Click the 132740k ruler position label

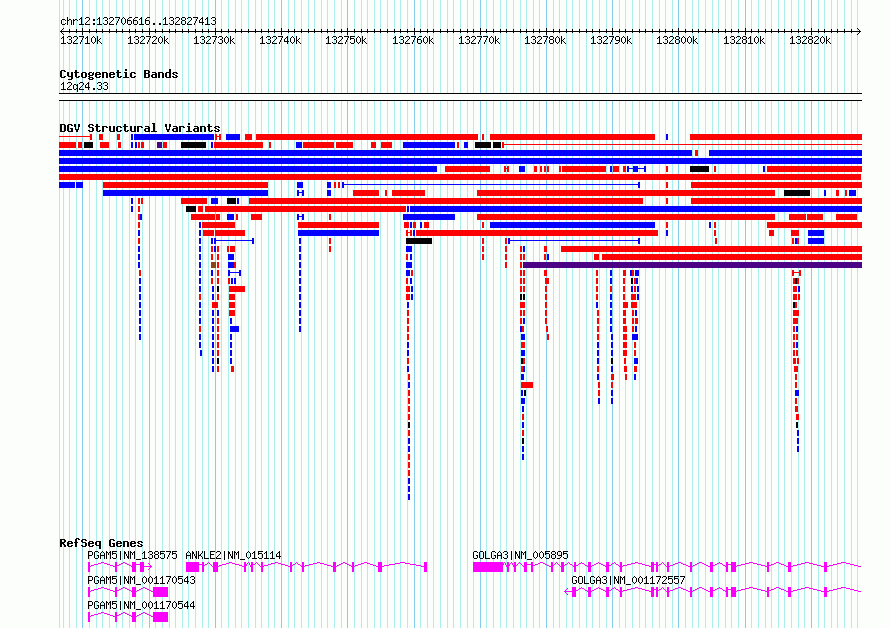point(280,40)
